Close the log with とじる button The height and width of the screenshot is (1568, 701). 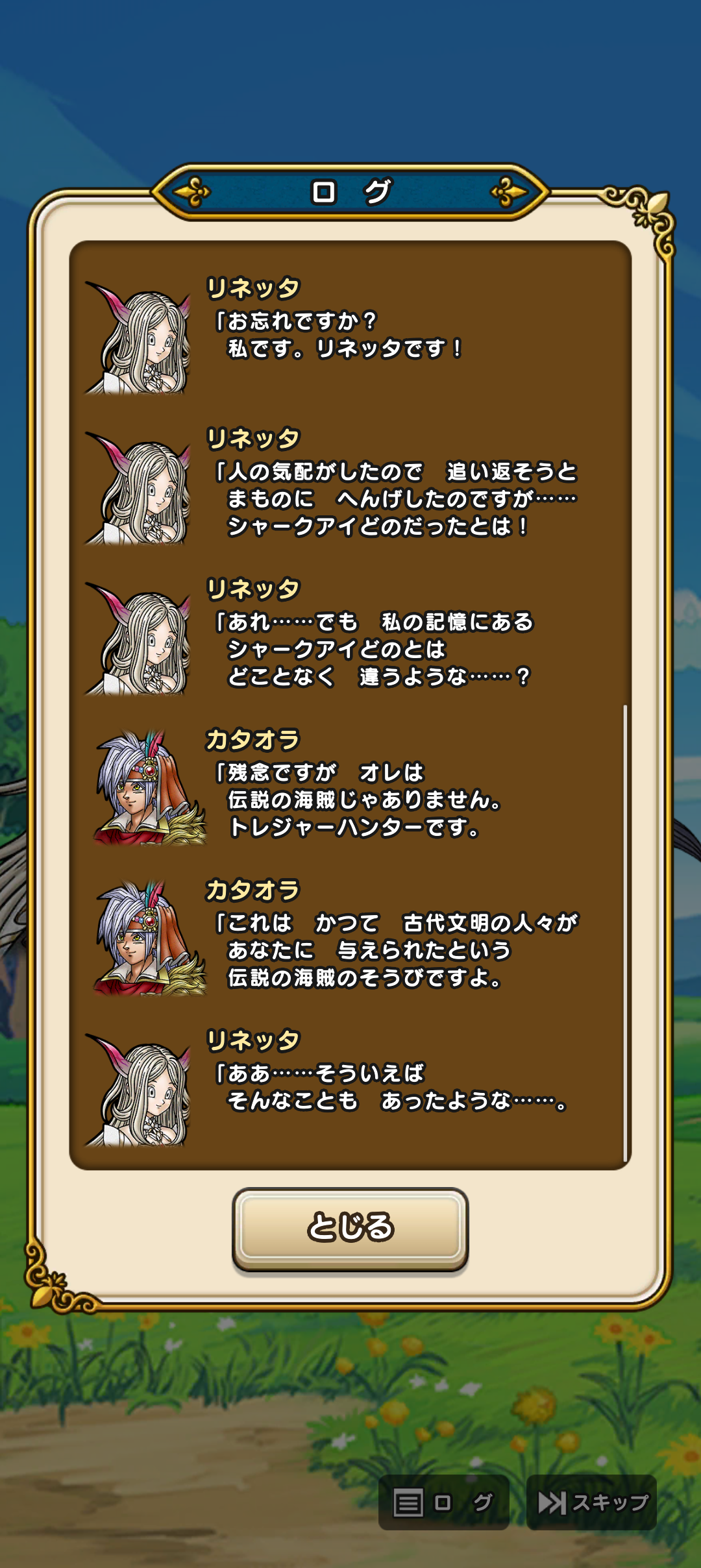click(350, 1229)
